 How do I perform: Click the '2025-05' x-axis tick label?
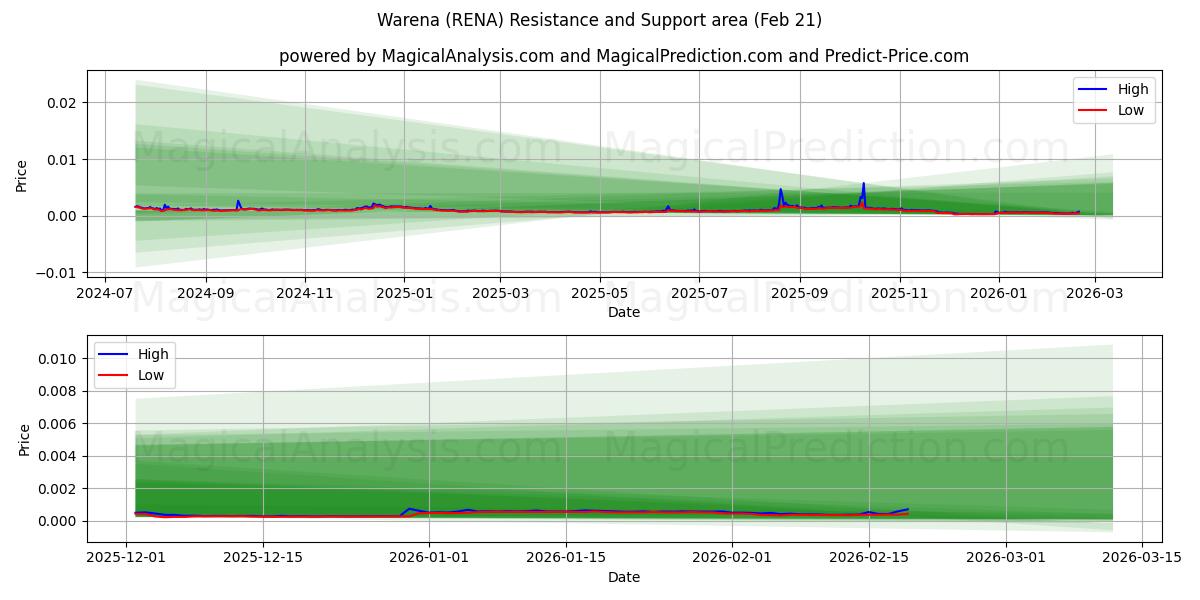pyautogui.click(x=599, y=294)
